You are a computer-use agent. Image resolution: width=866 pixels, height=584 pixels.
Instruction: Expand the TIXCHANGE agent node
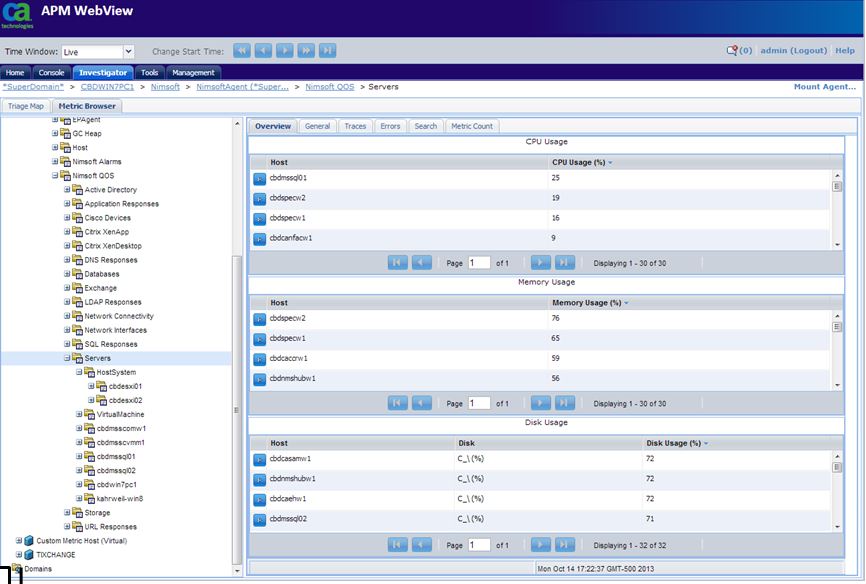pos(19,554)
